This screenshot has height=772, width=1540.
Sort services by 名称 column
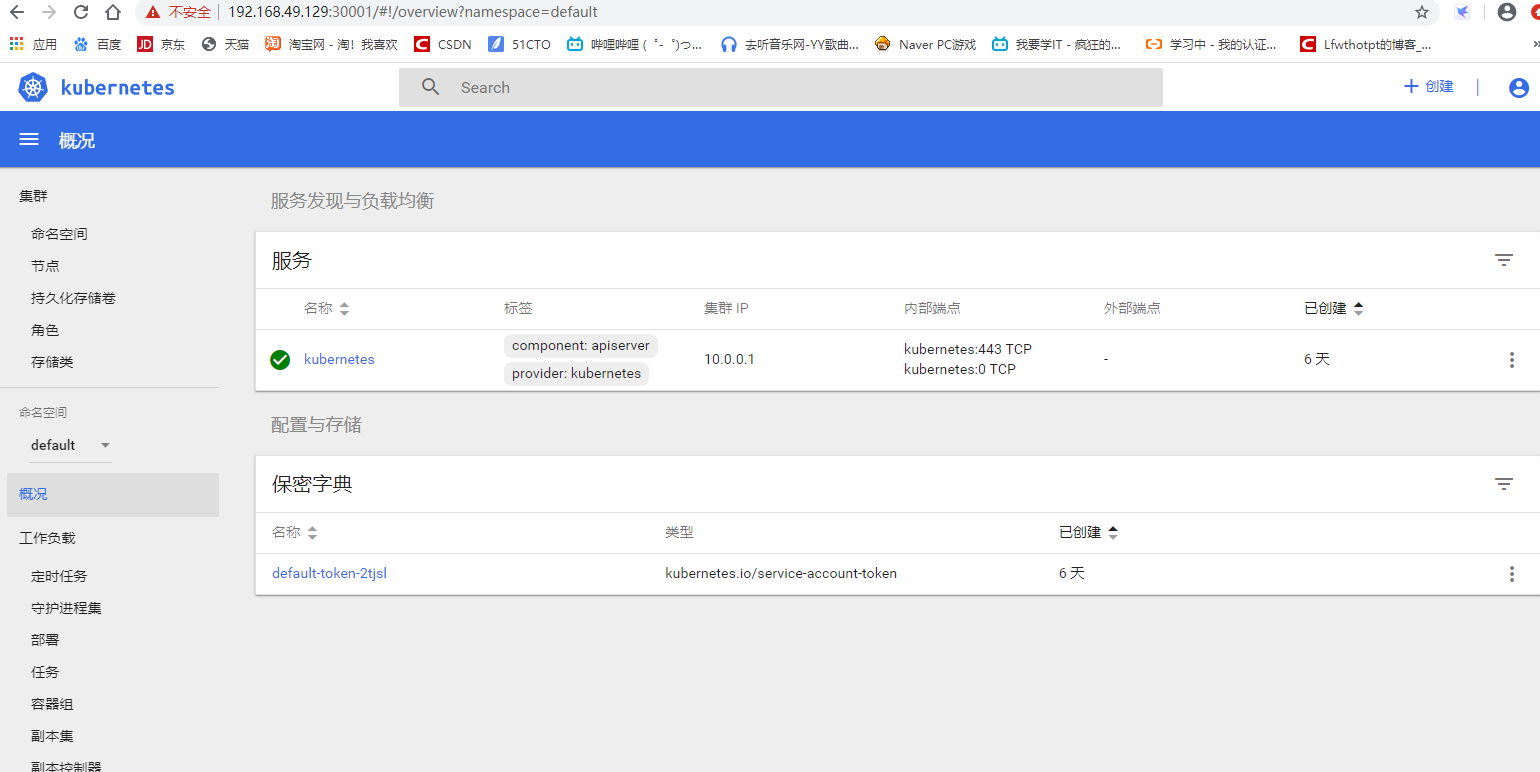coord(327,309)
